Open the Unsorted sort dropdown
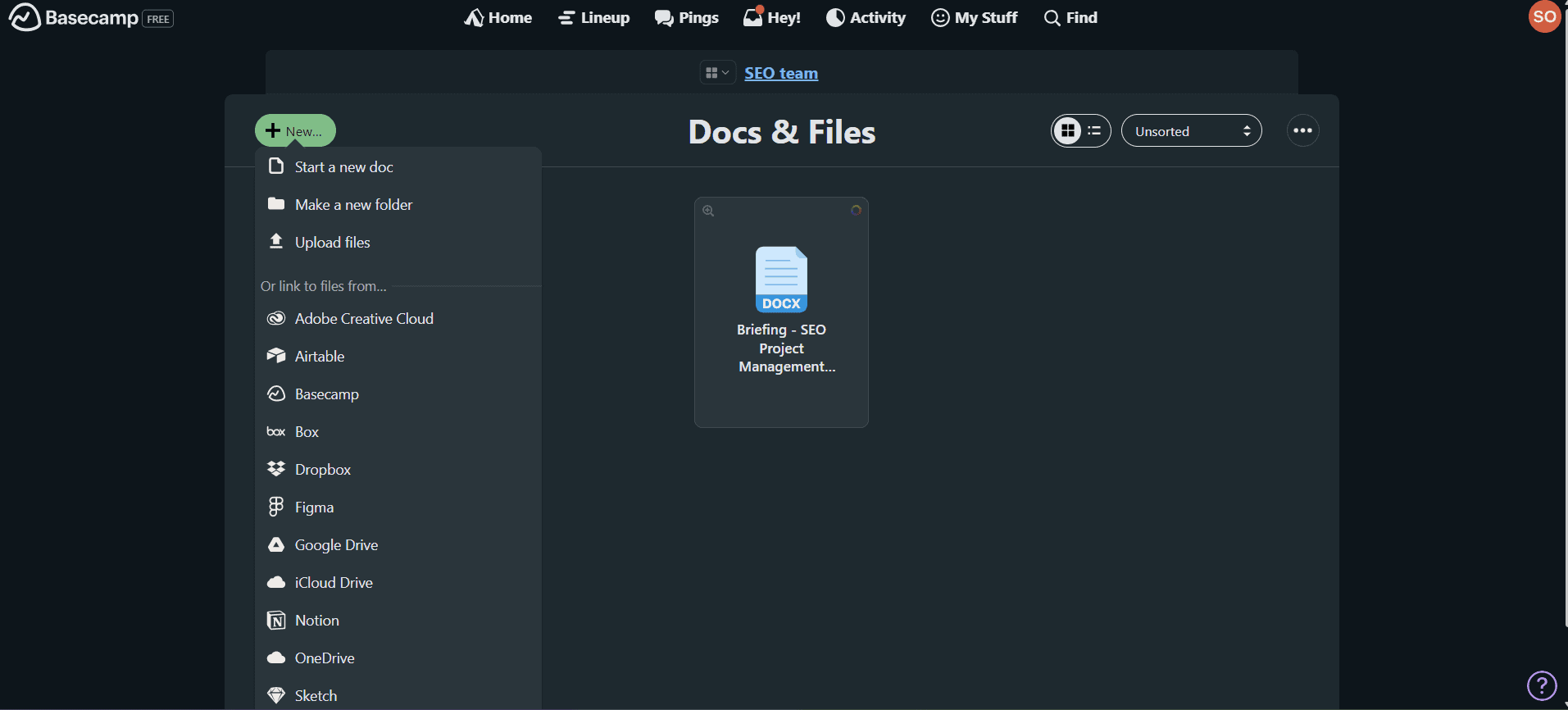This screenshot has width=1568, height=710. [x=1191, y=131]
